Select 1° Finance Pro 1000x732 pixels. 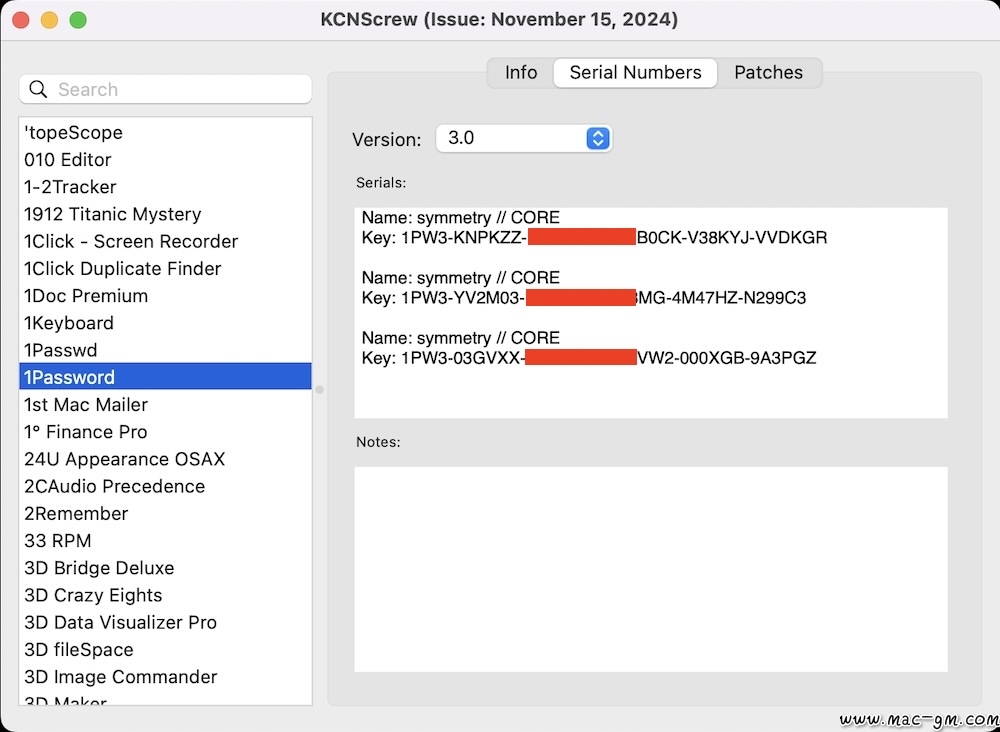click(166, 432)
